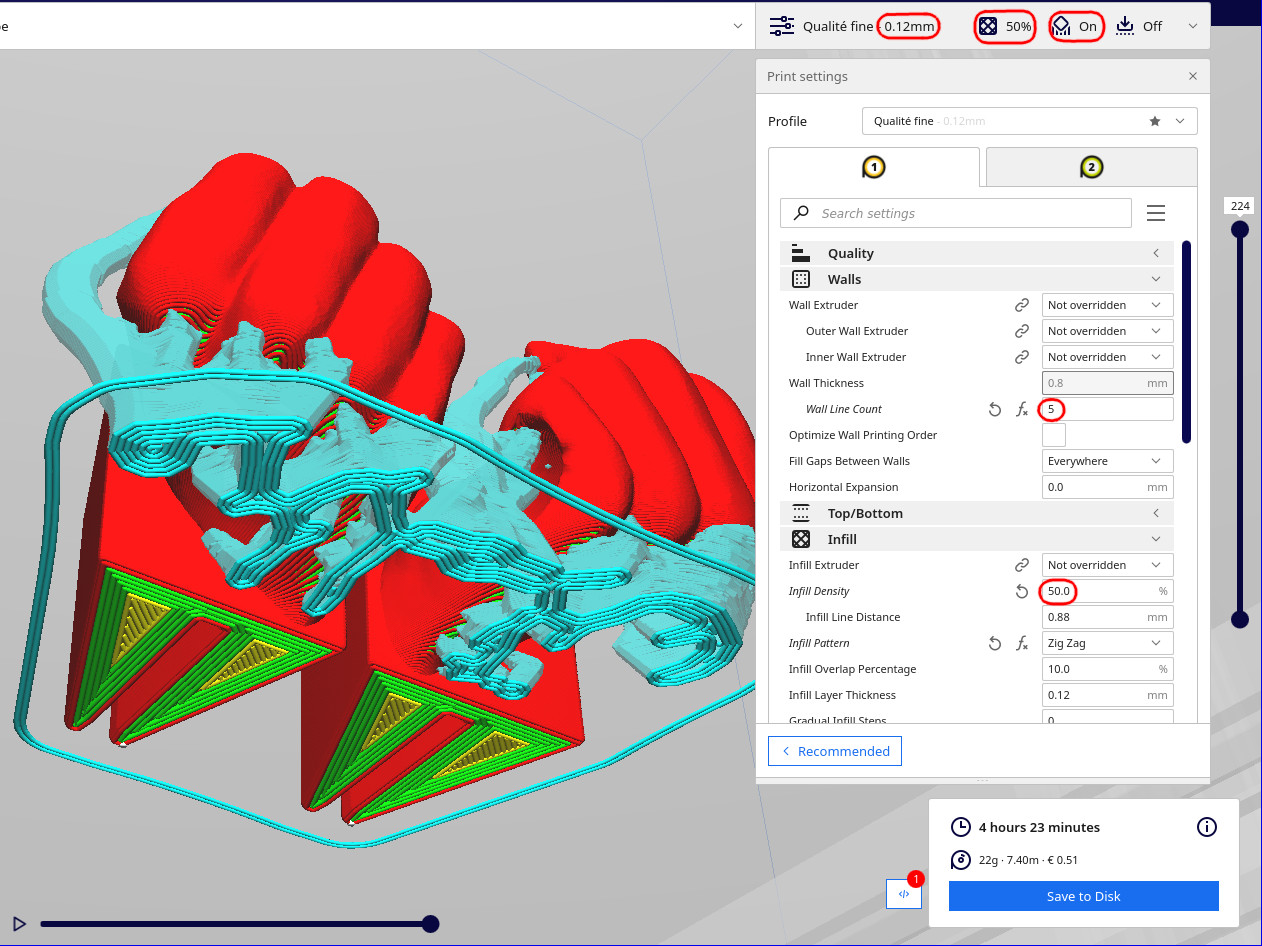Click the Infill category icon

click(x=800, y=539)
